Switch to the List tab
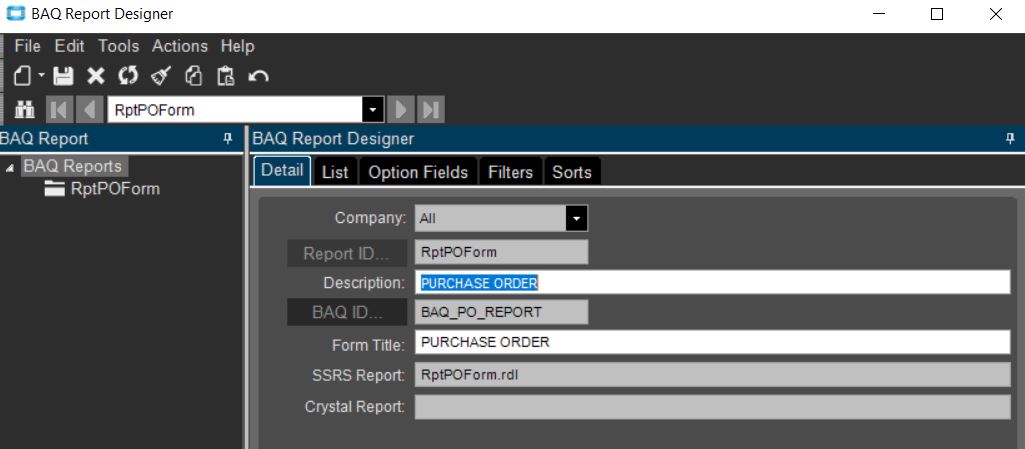Image resolution: width=1025 pixels, height=449 pixels. click(335, 173)
